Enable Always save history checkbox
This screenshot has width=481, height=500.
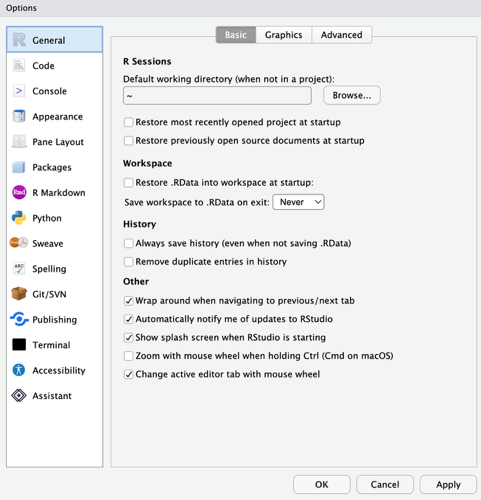[128, 243]
